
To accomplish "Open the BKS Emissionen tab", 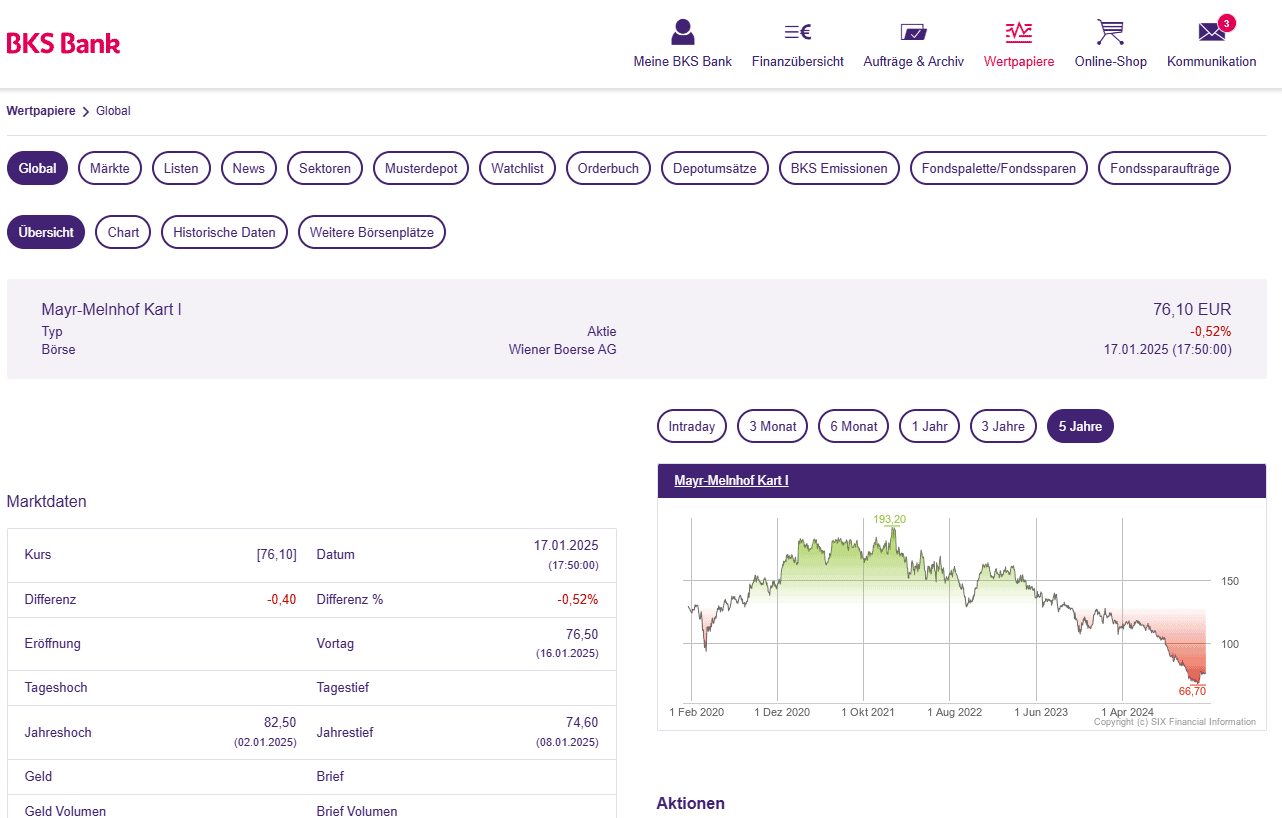I will click(x=839, y=168).
